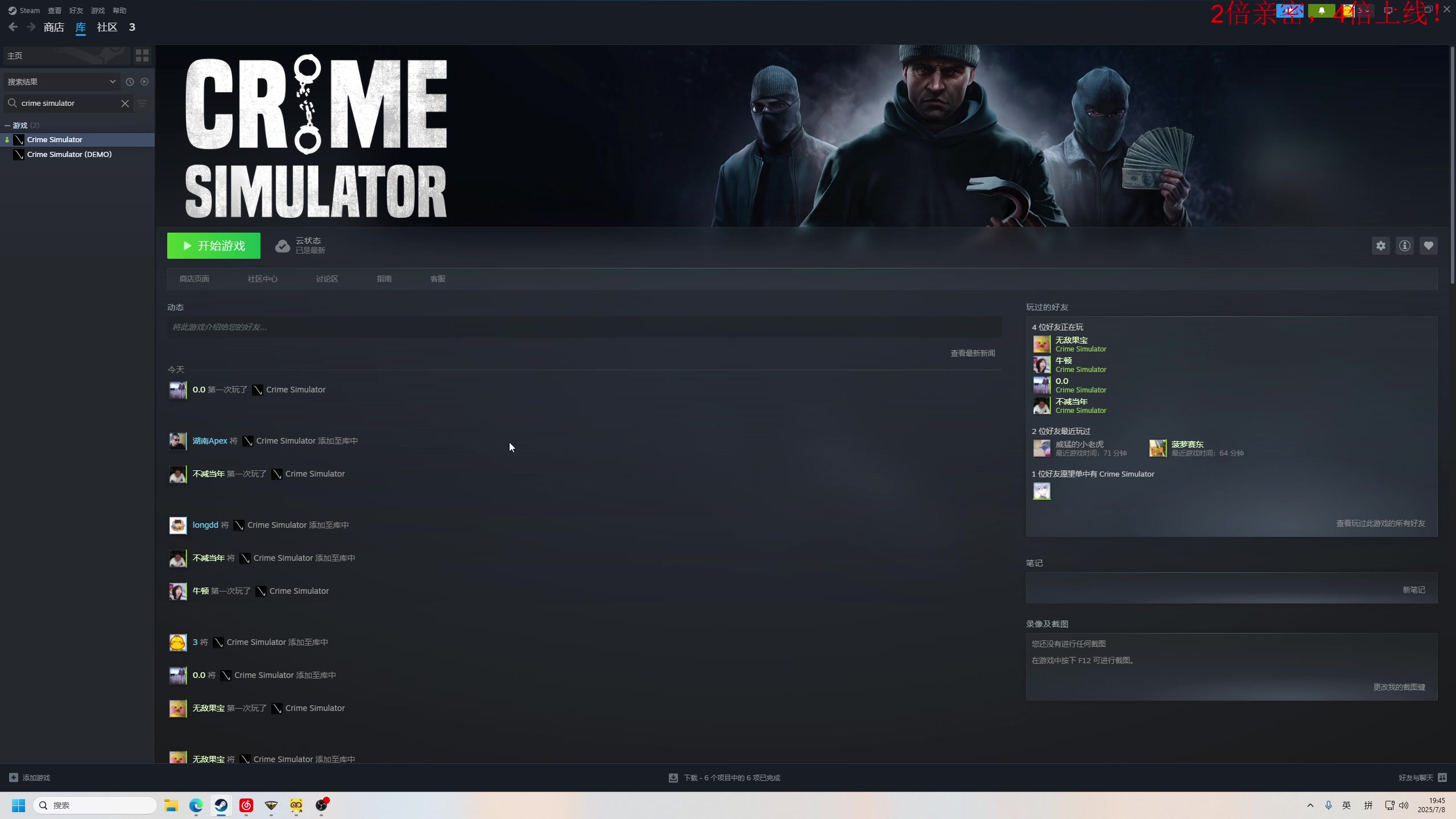This screenshot has width=1456, height=819.
Task: Click the cloud status icon
Action: point(282,246)
